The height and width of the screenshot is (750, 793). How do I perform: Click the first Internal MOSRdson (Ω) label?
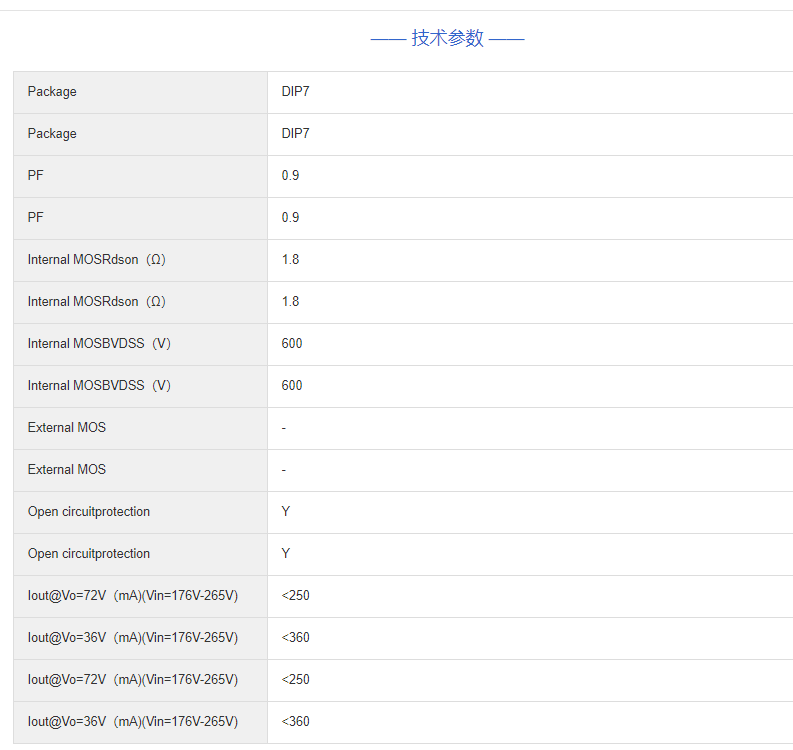pos(96,260)
